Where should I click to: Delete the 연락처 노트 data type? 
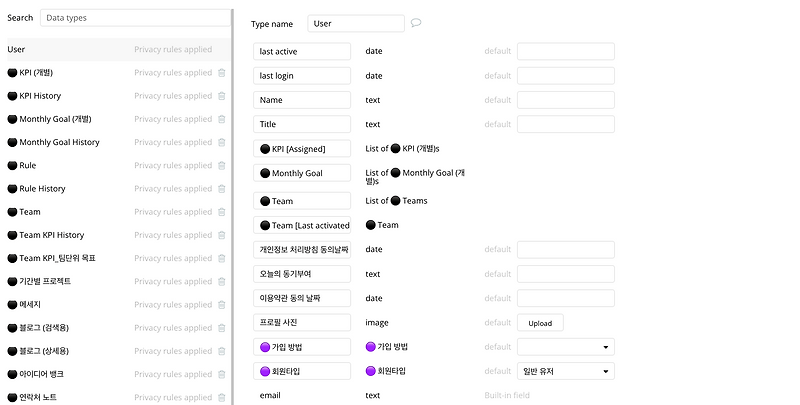coord(221,398)
